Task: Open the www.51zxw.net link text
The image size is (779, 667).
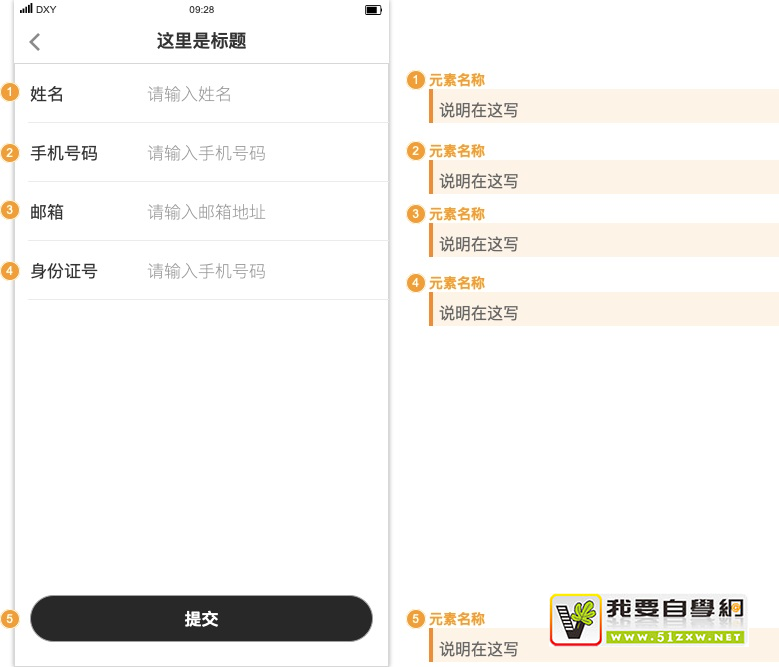Action: [676, 637]
